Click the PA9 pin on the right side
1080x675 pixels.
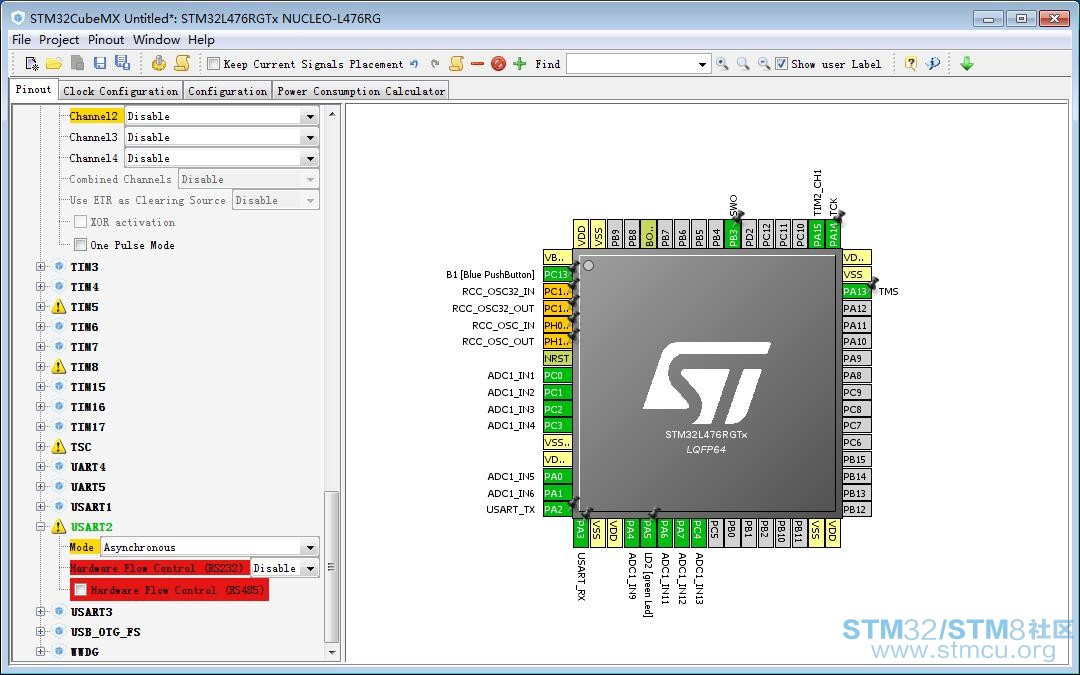coord(857,358)
